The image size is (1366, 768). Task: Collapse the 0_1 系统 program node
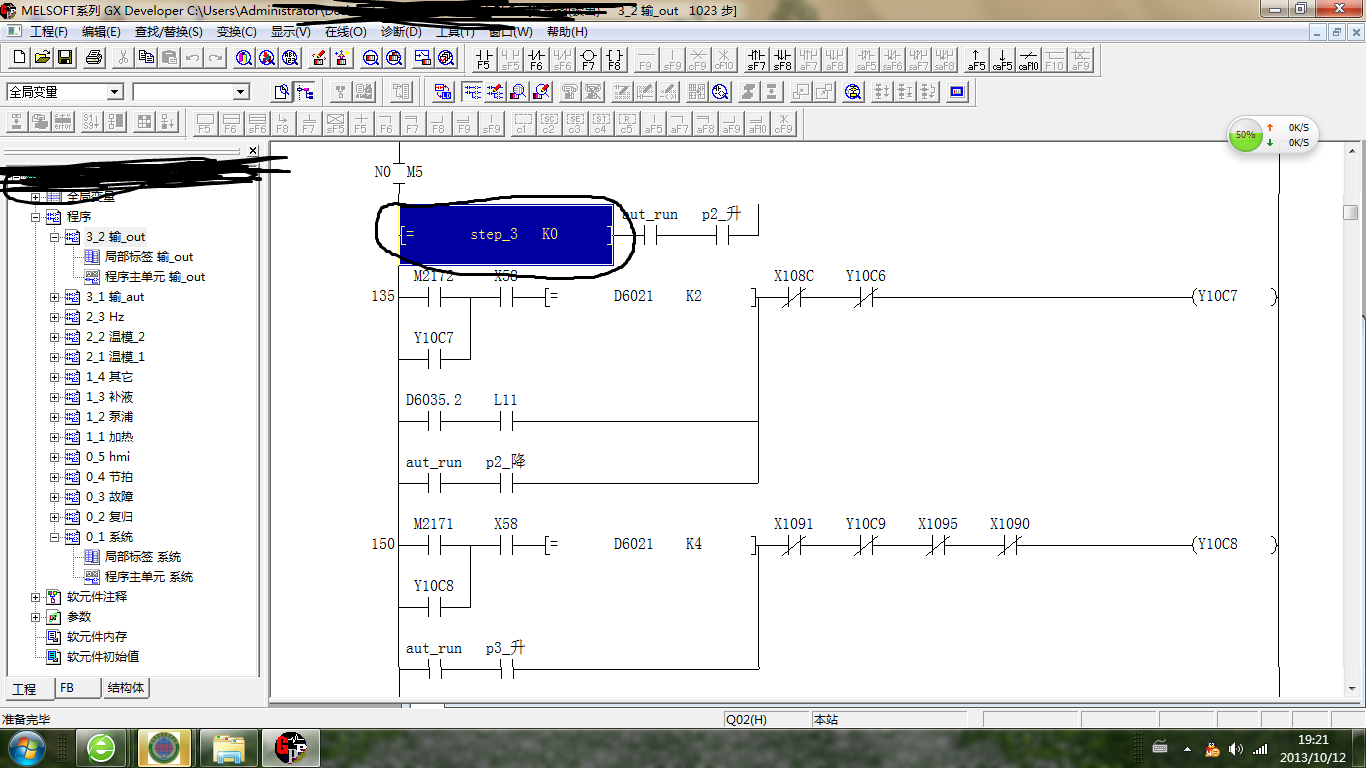[55, 537]
